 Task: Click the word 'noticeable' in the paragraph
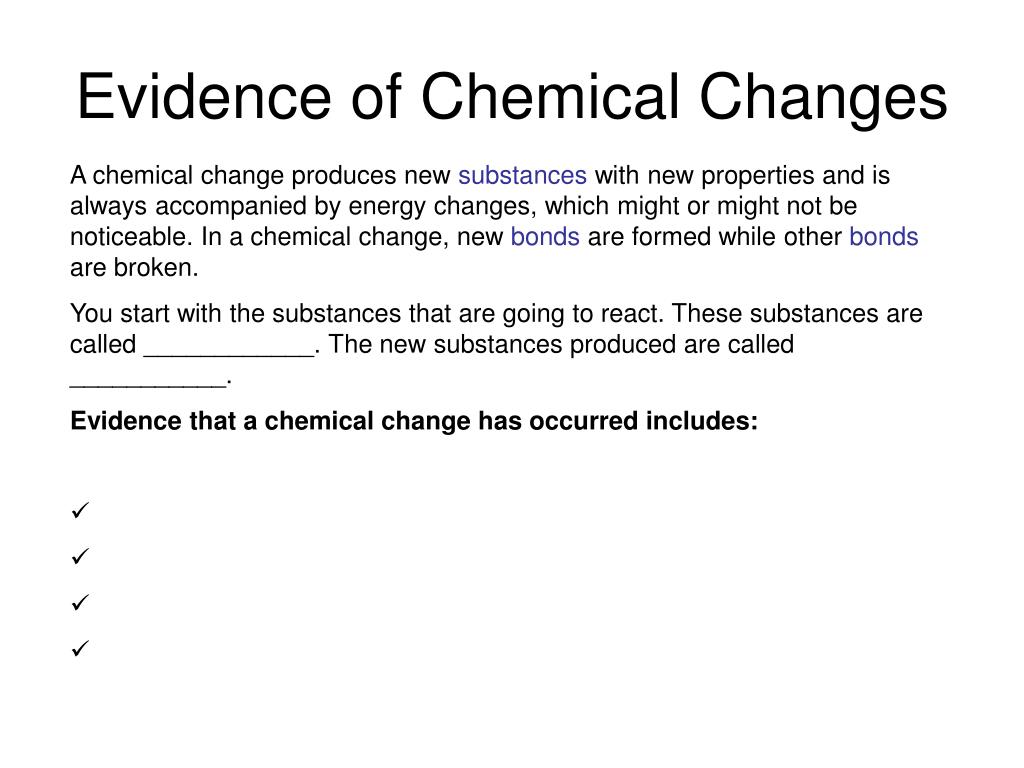coord(130,237)
